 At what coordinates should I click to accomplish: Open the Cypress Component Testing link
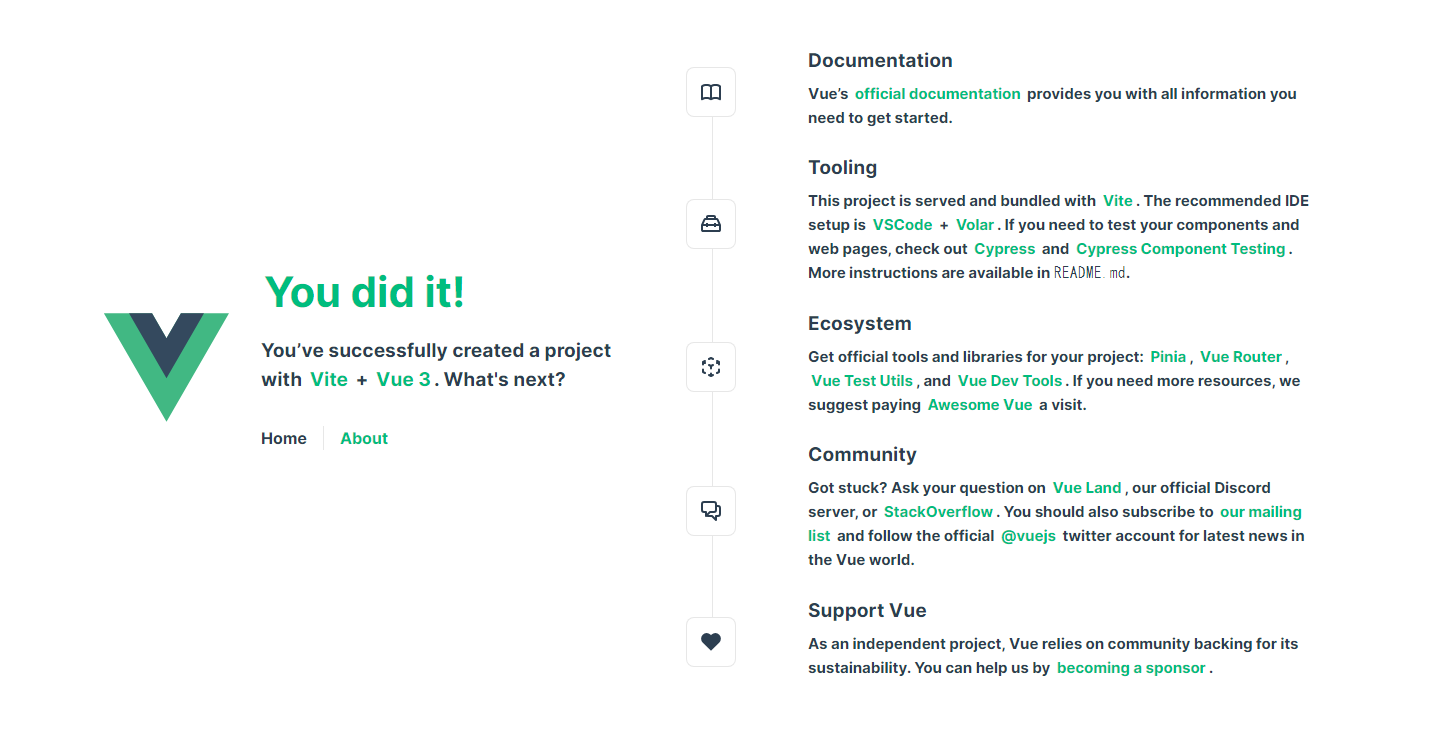point(1180,249)
